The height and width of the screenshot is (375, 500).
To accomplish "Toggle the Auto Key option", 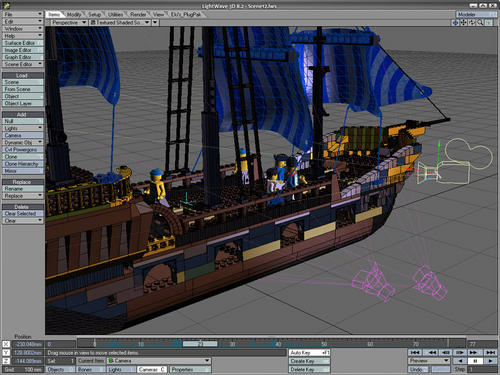I will point(309,352).
